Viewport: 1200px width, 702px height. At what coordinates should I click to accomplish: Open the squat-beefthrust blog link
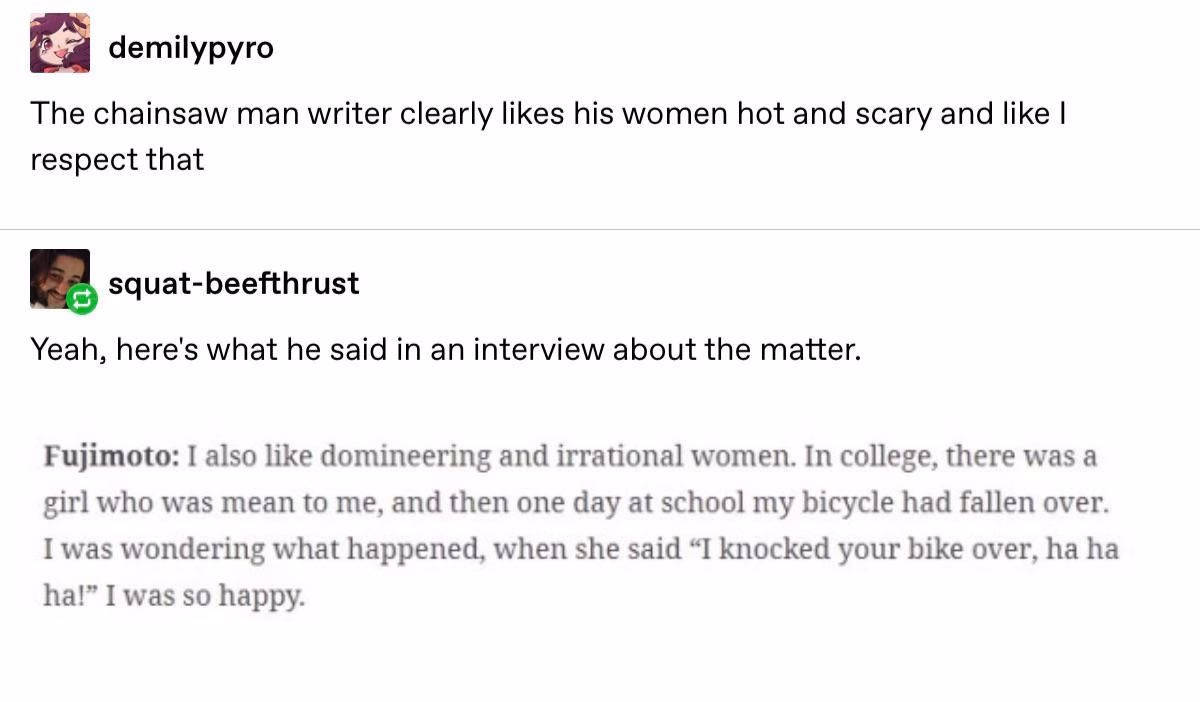pos(232,283)
